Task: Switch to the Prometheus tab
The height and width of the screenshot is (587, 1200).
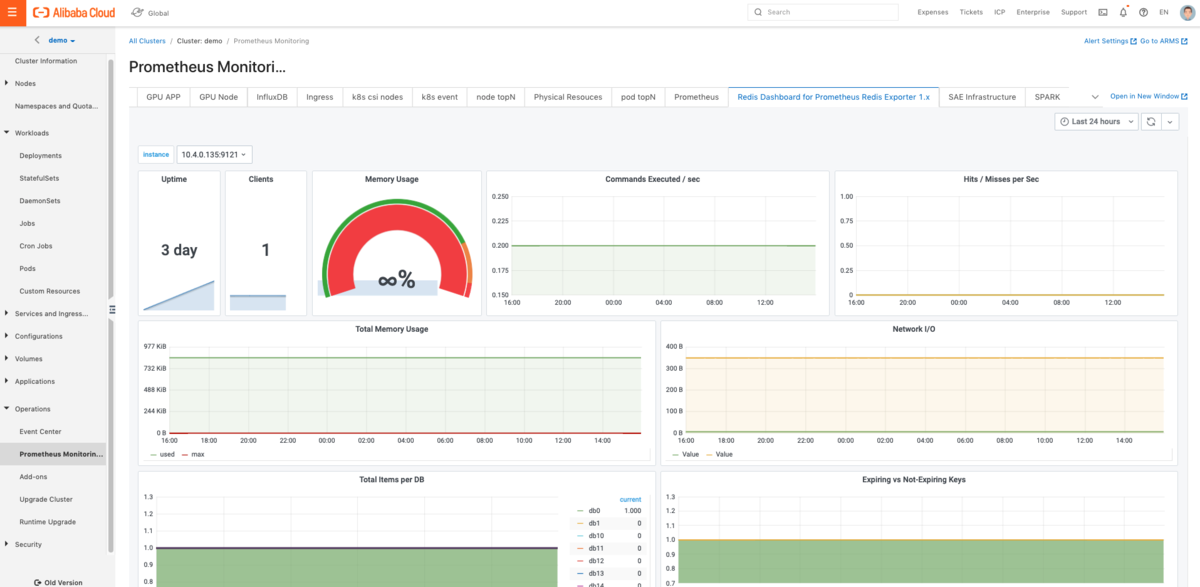Action: click(x=696, y=97)
